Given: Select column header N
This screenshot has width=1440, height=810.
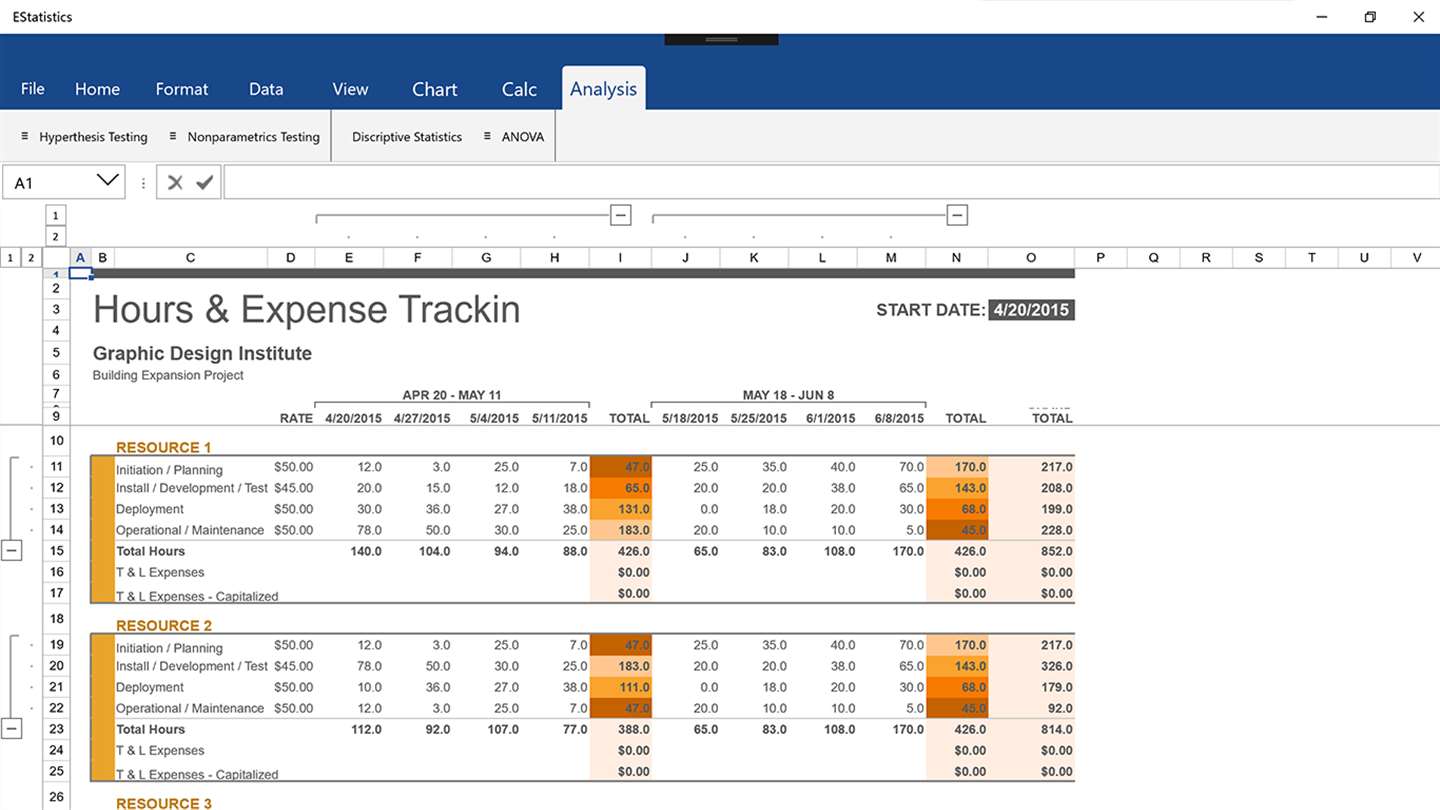Looking at the screenshot, I should coord(956,258).
